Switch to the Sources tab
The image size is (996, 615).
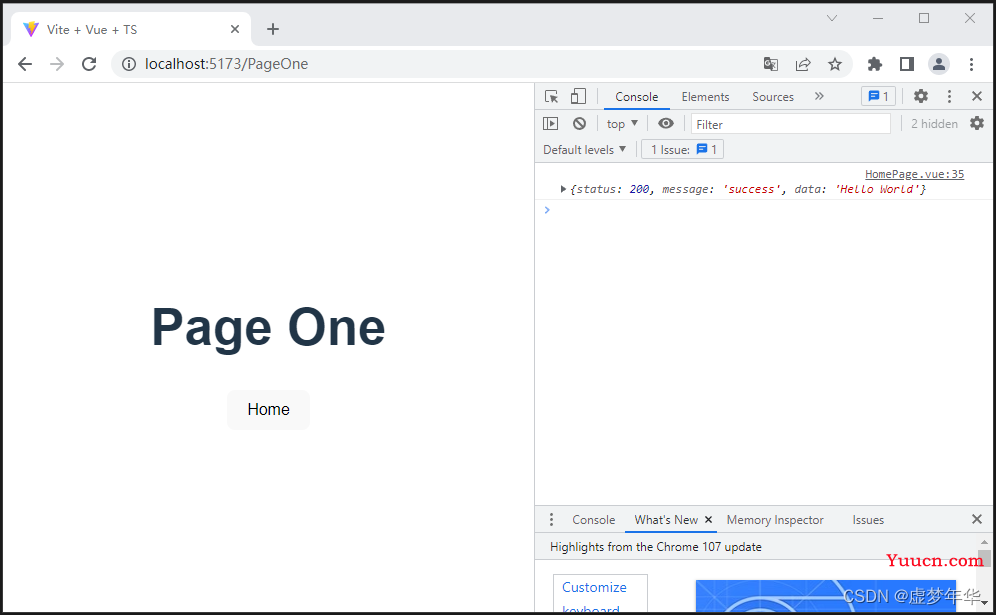[773, 97]
